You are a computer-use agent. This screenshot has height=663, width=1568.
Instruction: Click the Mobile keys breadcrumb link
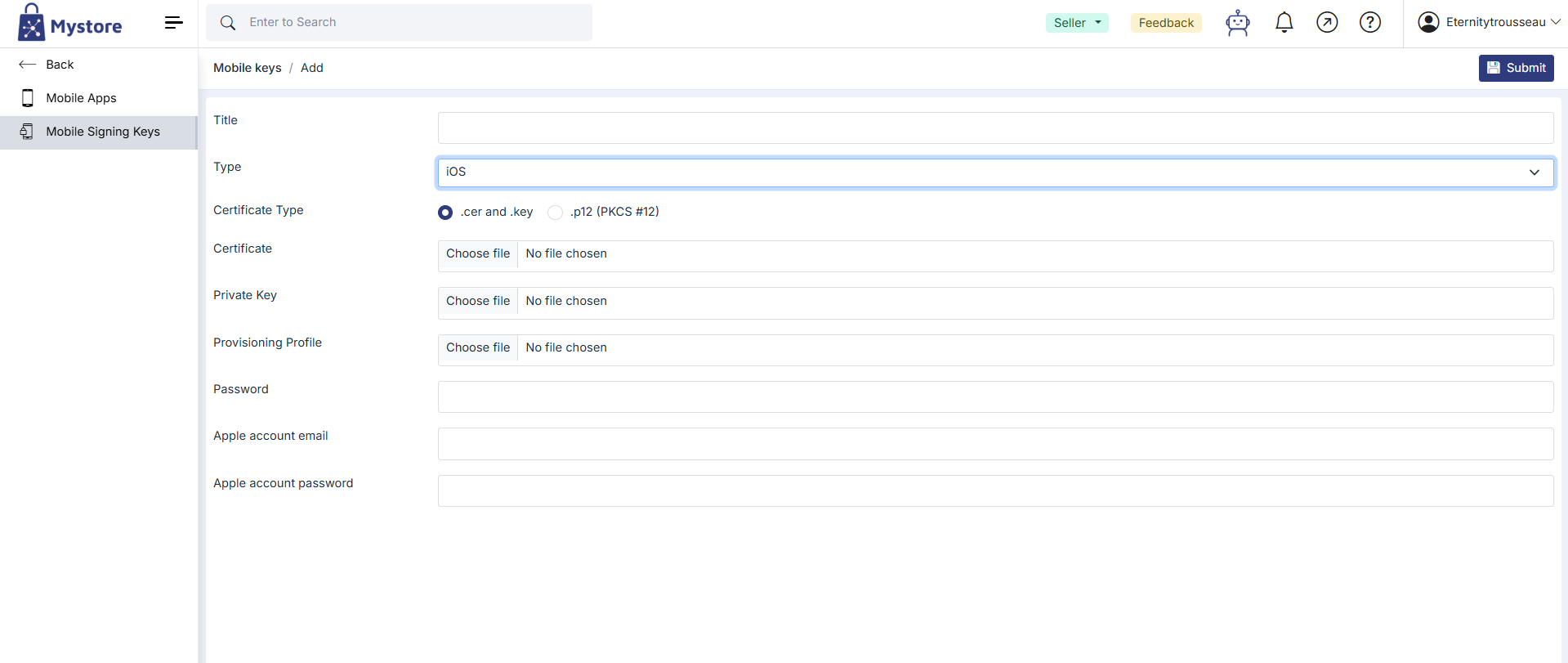[x=247, y=68]
